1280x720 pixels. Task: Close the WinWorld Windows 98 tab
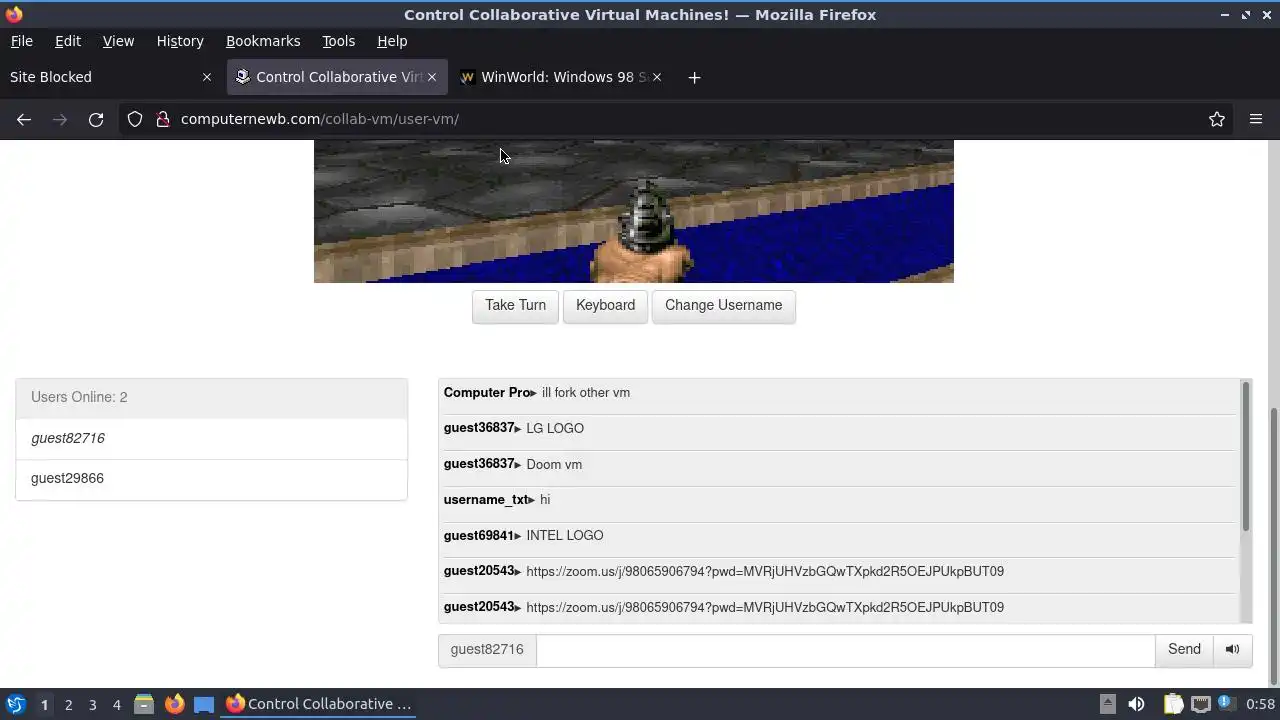656,77
